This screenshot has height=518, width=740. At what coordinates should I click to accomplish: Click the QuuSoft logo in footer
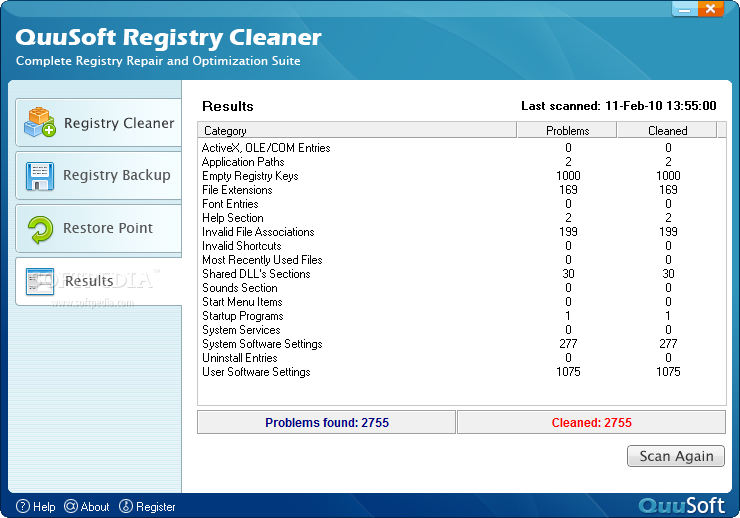(x=681, y=505)
